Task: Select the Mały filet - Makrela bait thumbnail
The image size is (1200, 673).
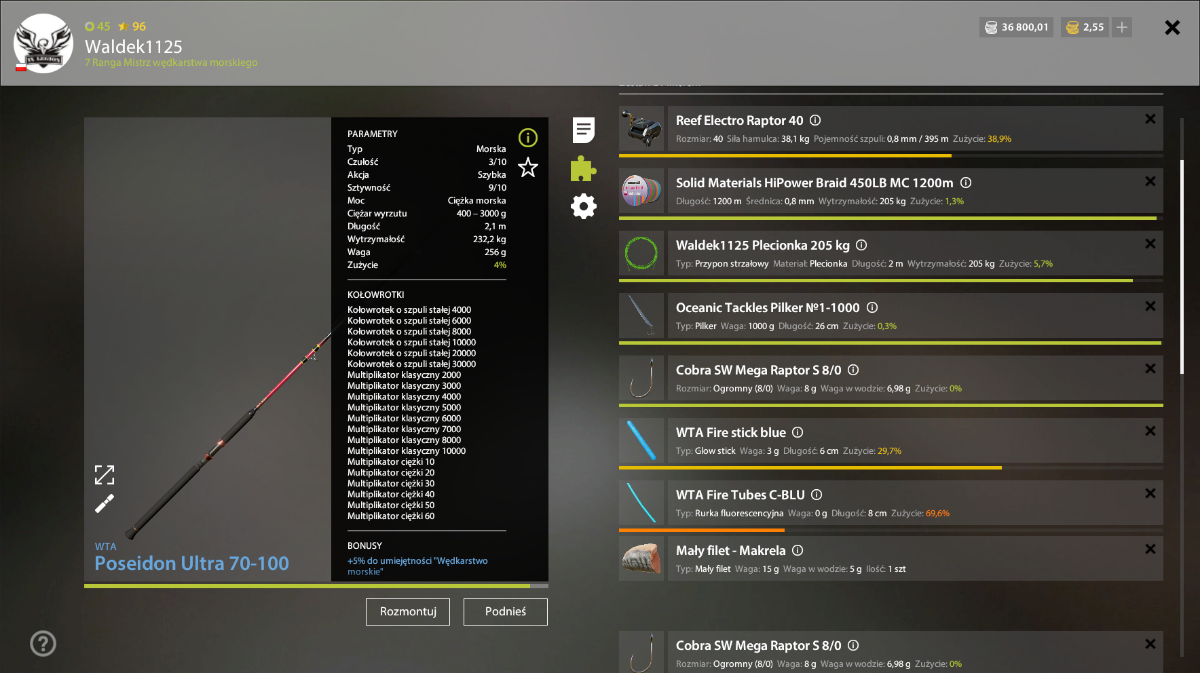Action: coord(642,558)
